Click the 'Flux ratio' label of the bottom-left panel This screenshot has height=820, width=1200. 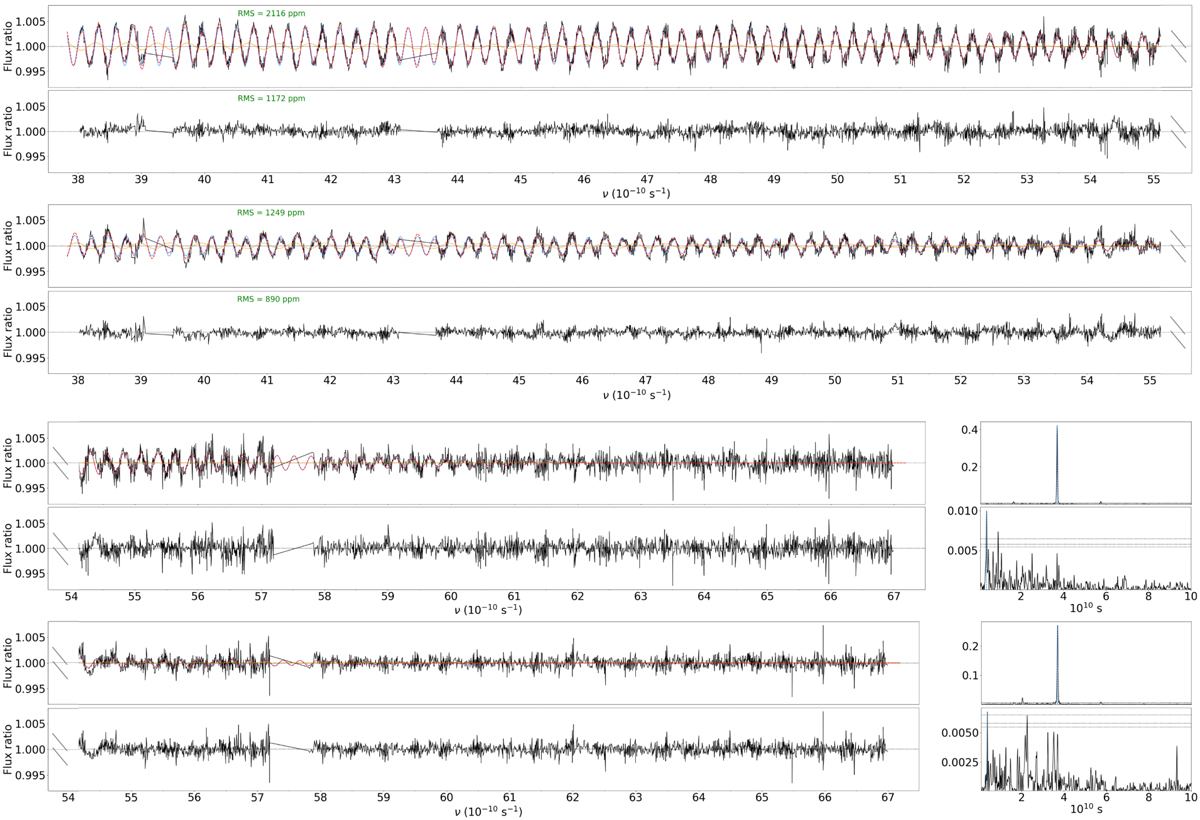pyautogui.click(x=10, y=749)
